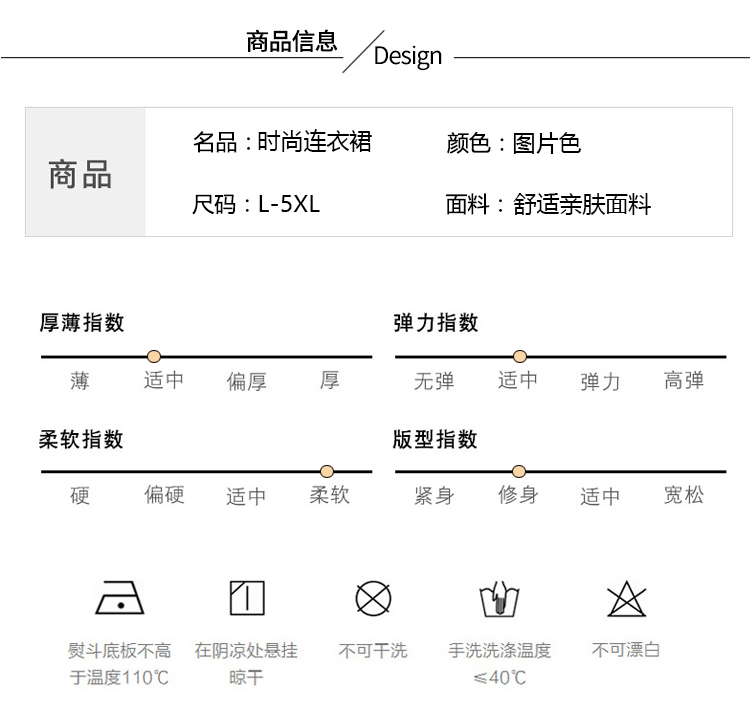The image size is (750, 707).
Task: Select 紧身 on the fit scale
Action: point(434,495)
